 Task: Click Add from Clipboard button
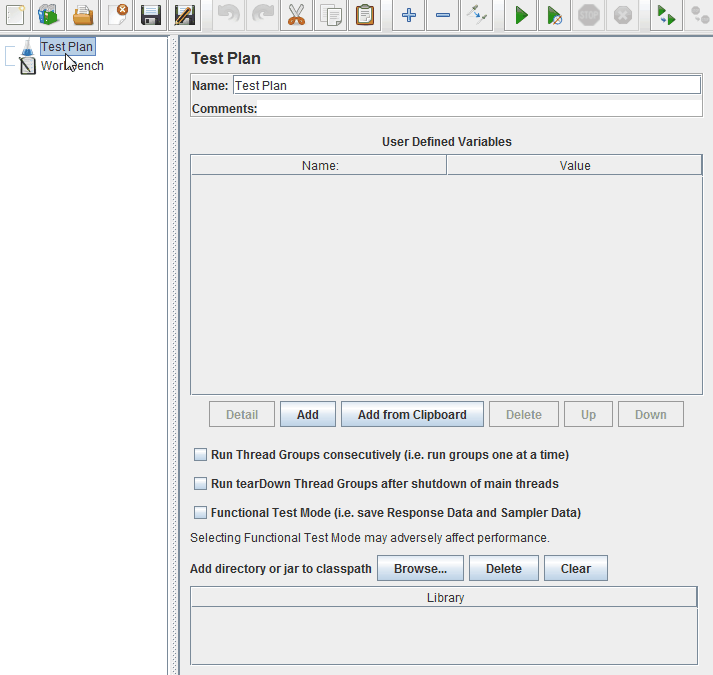(412, 414)
